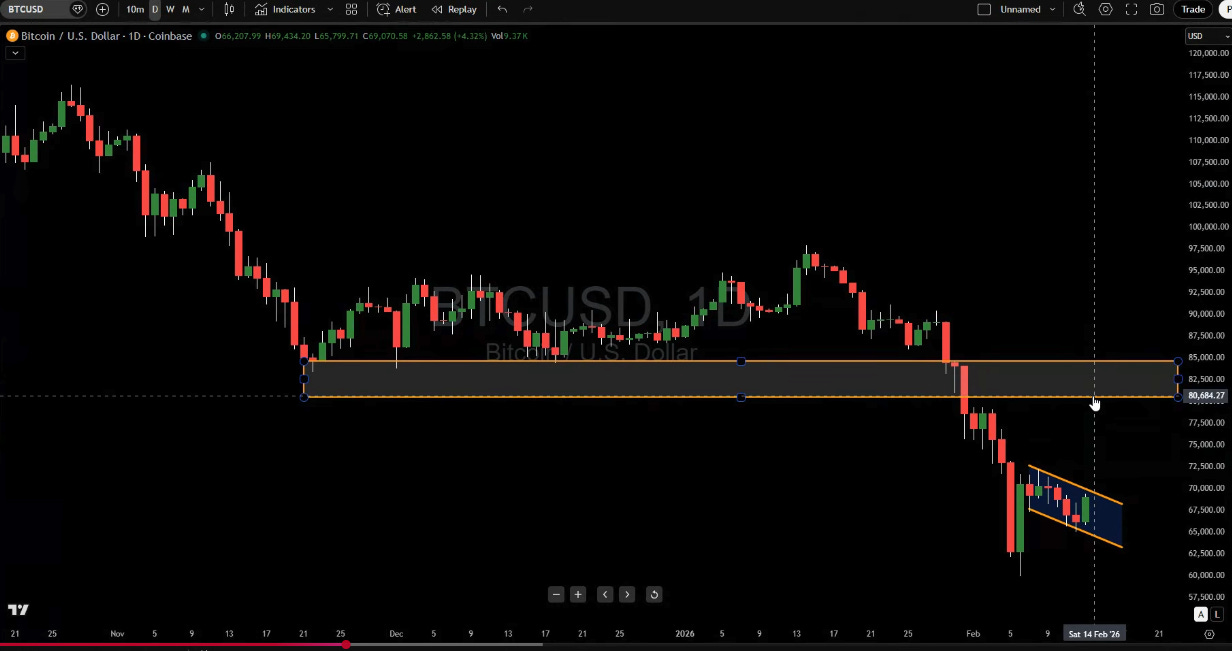Zoom in the chart with the plus button

pyautogui.click(x=578, y=594)
